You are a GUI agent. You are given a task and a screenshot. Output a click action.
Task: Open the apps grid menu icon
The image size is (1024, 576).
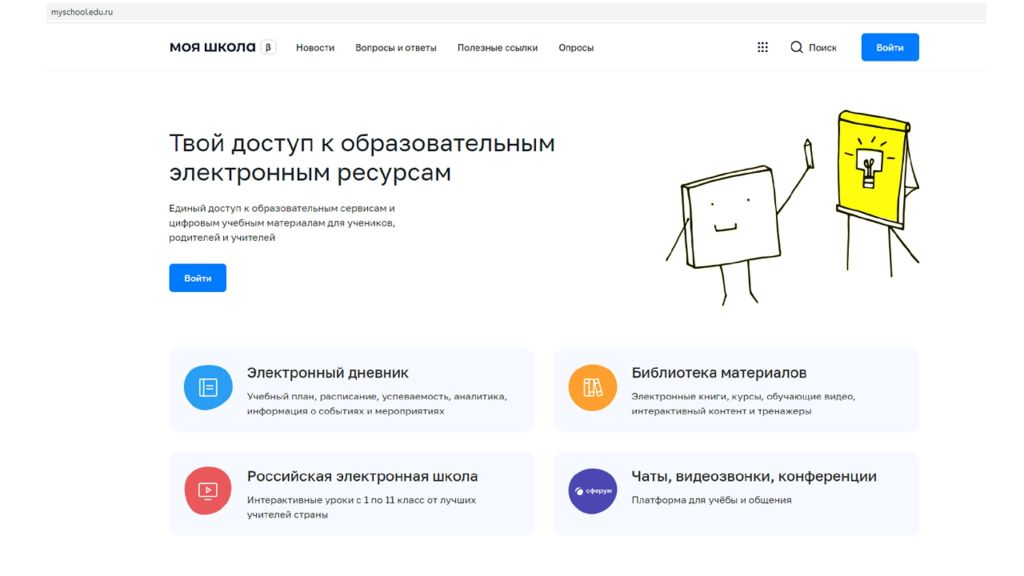tap(762, 47)
